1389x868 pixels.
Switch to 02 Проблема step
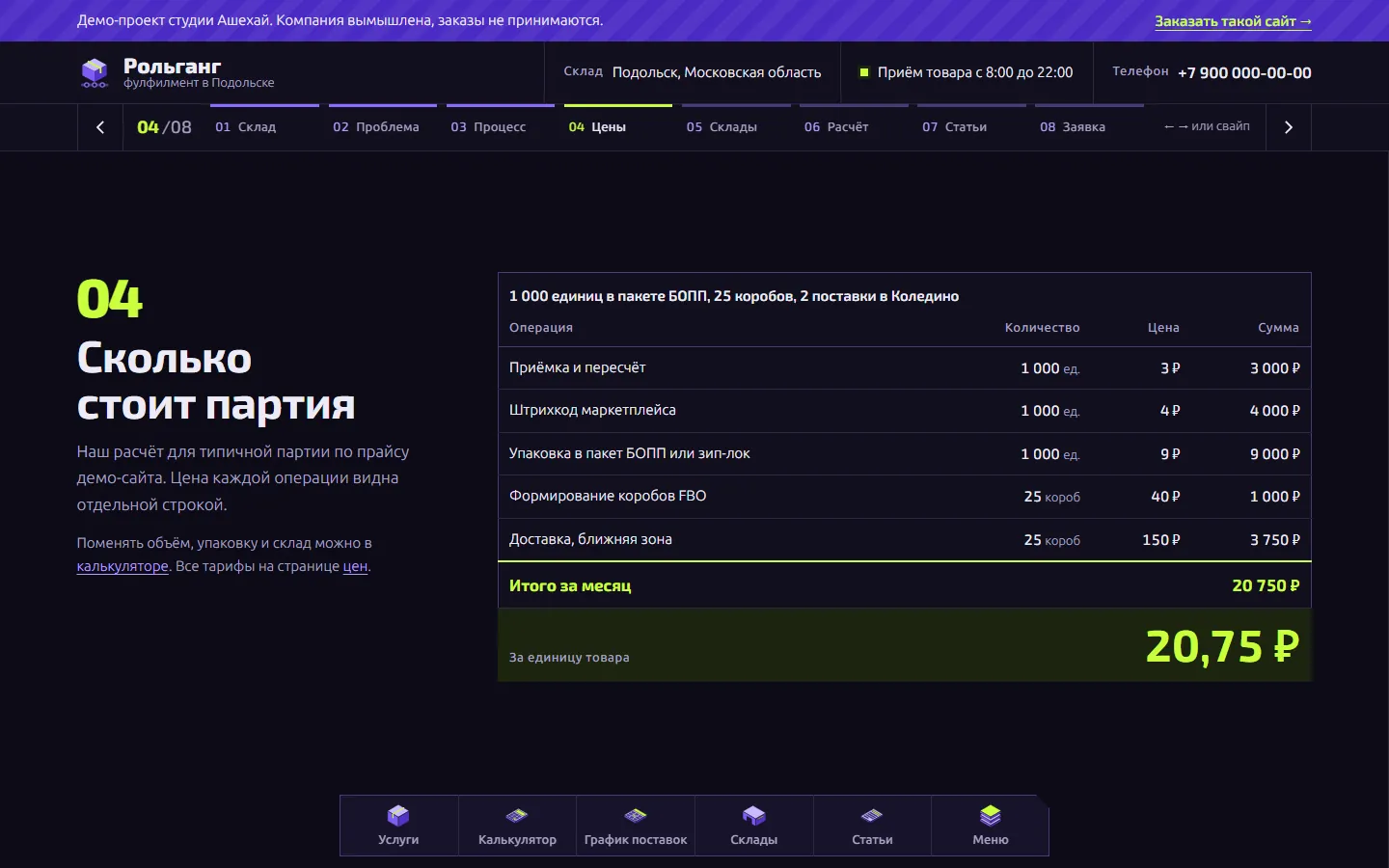[x=382, y=126]
